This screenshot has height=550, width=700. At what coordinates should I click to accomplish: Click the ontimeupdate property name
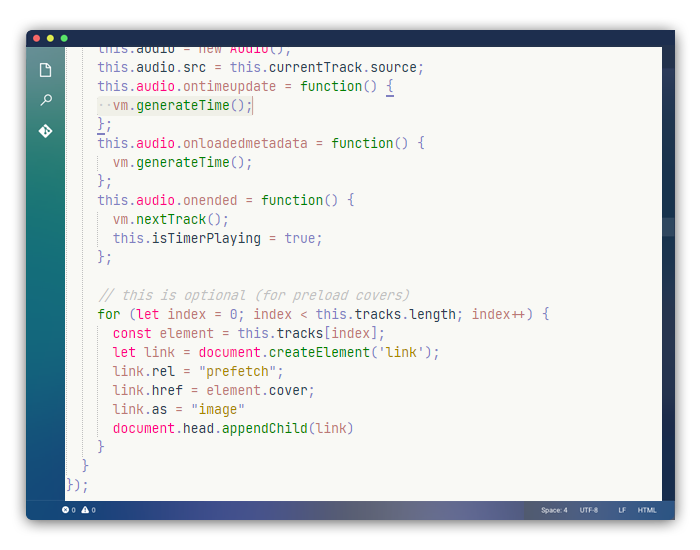click(x=229, y=86)
